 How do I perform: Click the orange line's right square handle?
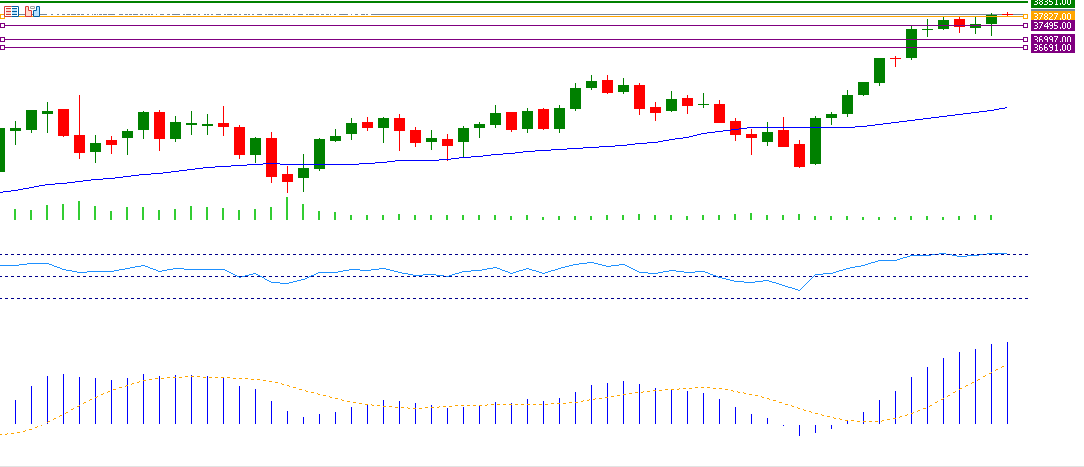pos(1026,16)
